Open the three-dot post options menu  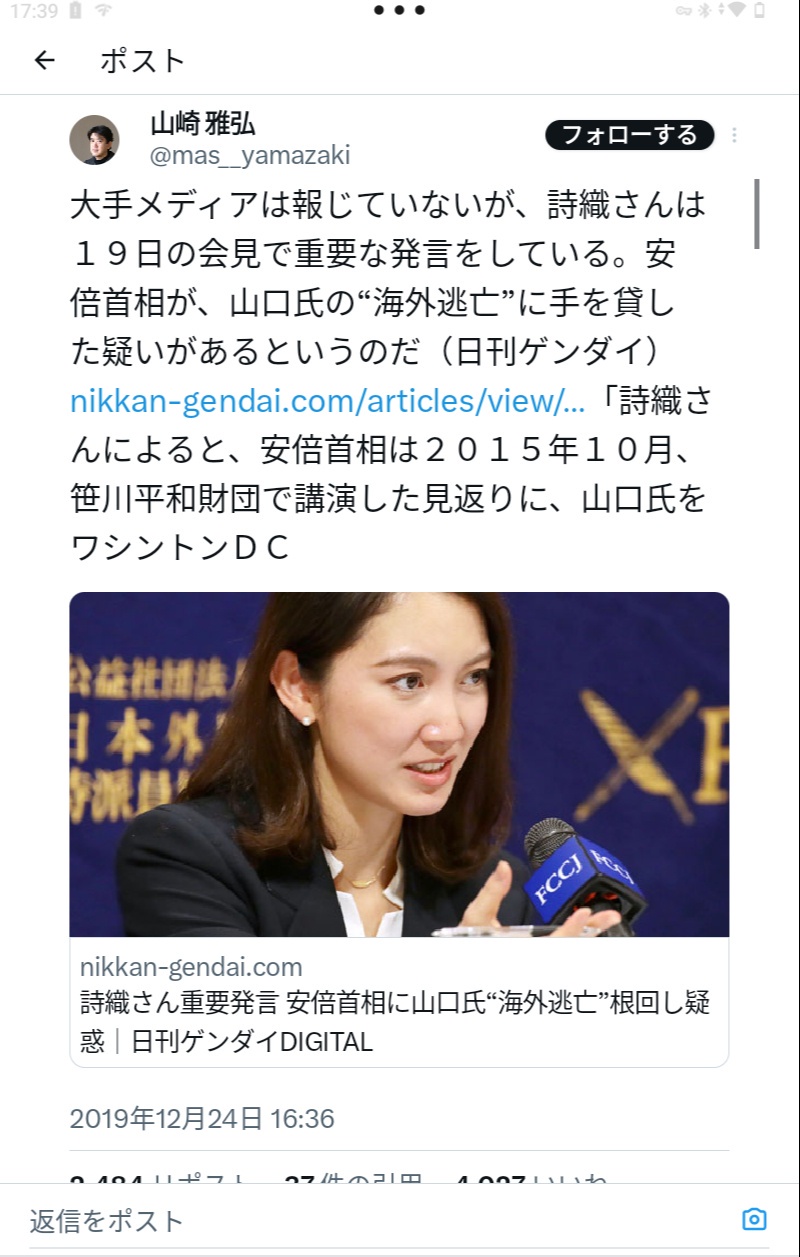[735, 135]
